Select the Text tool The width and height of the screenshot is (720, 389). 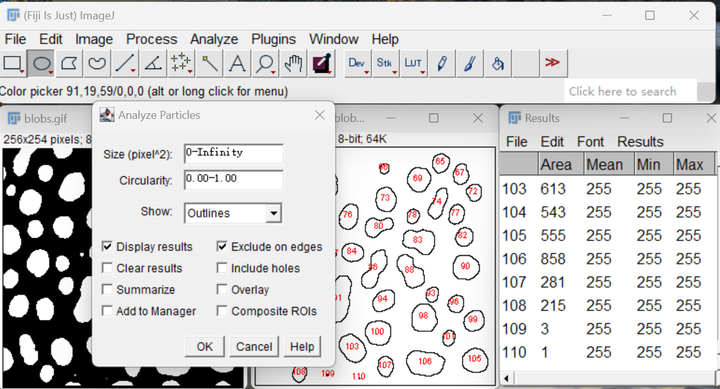(x=237, y=63)
